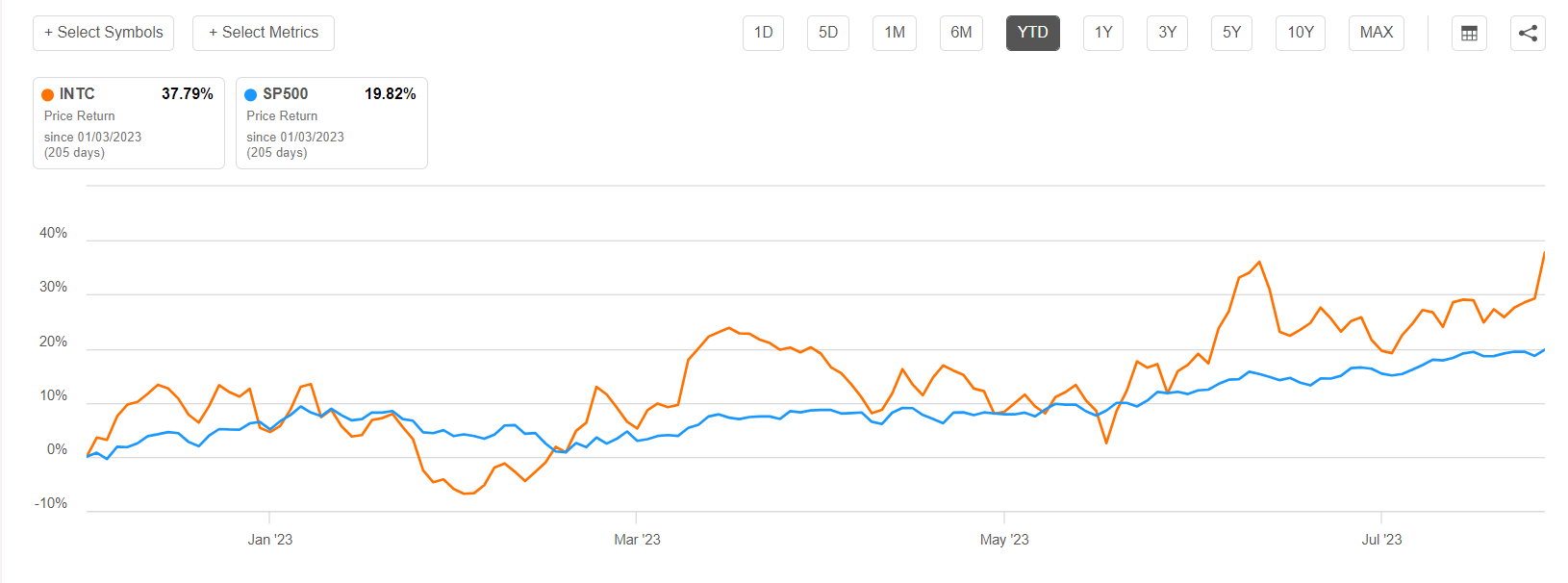Open the table data view icon
This screenshot has width=1568, height=583.
pos(1469,34)
